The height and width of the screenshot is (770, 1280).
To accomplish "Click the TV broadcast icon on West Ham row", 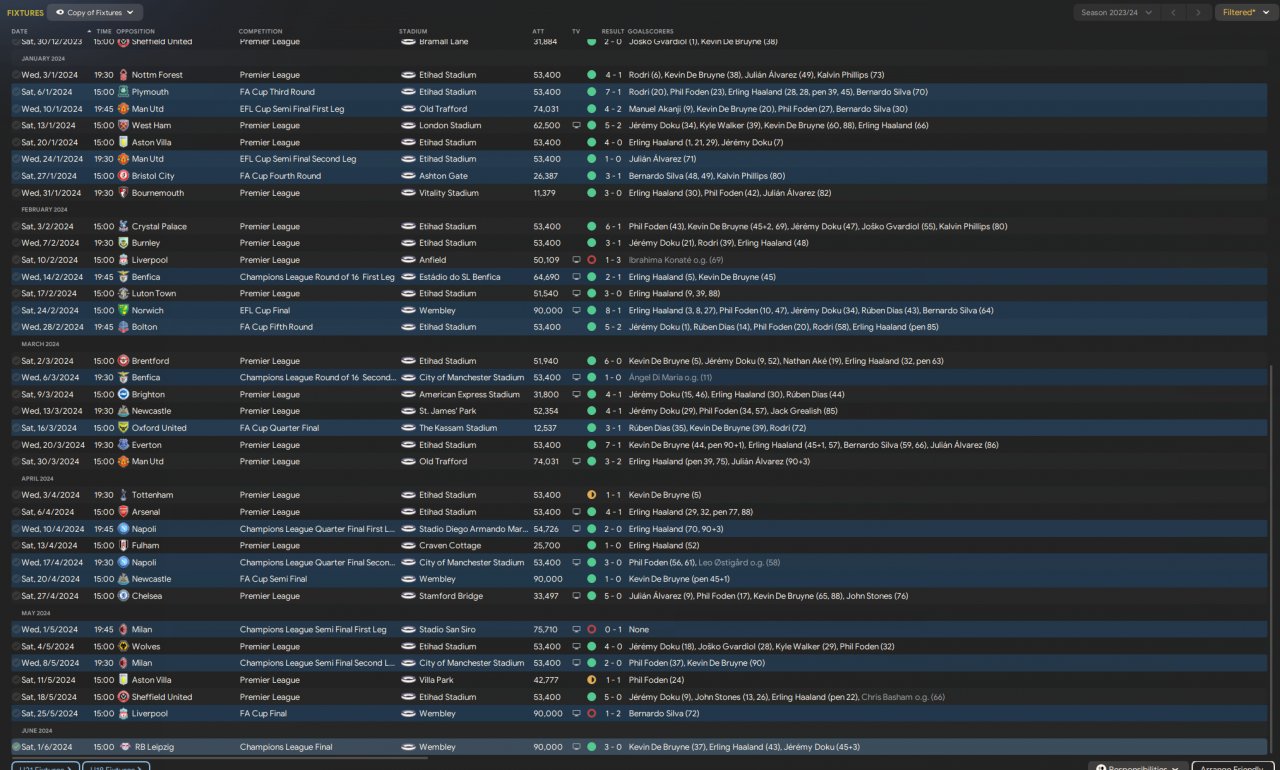I will pos(576,126).
